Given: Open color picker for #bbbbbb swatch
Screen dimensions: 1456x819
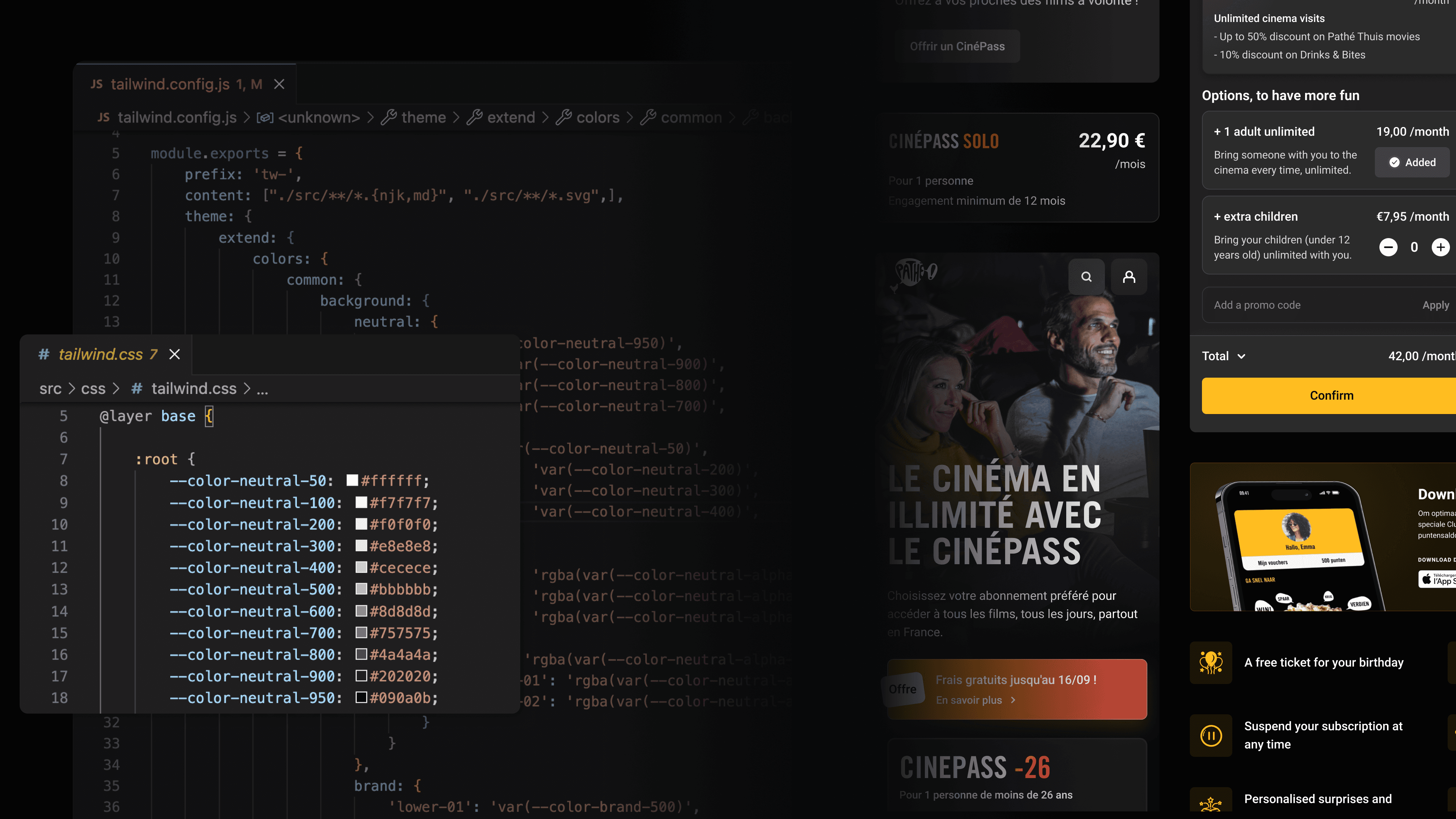Looking at the screenshot, I should pyautogui.click(x=361, y=589).
